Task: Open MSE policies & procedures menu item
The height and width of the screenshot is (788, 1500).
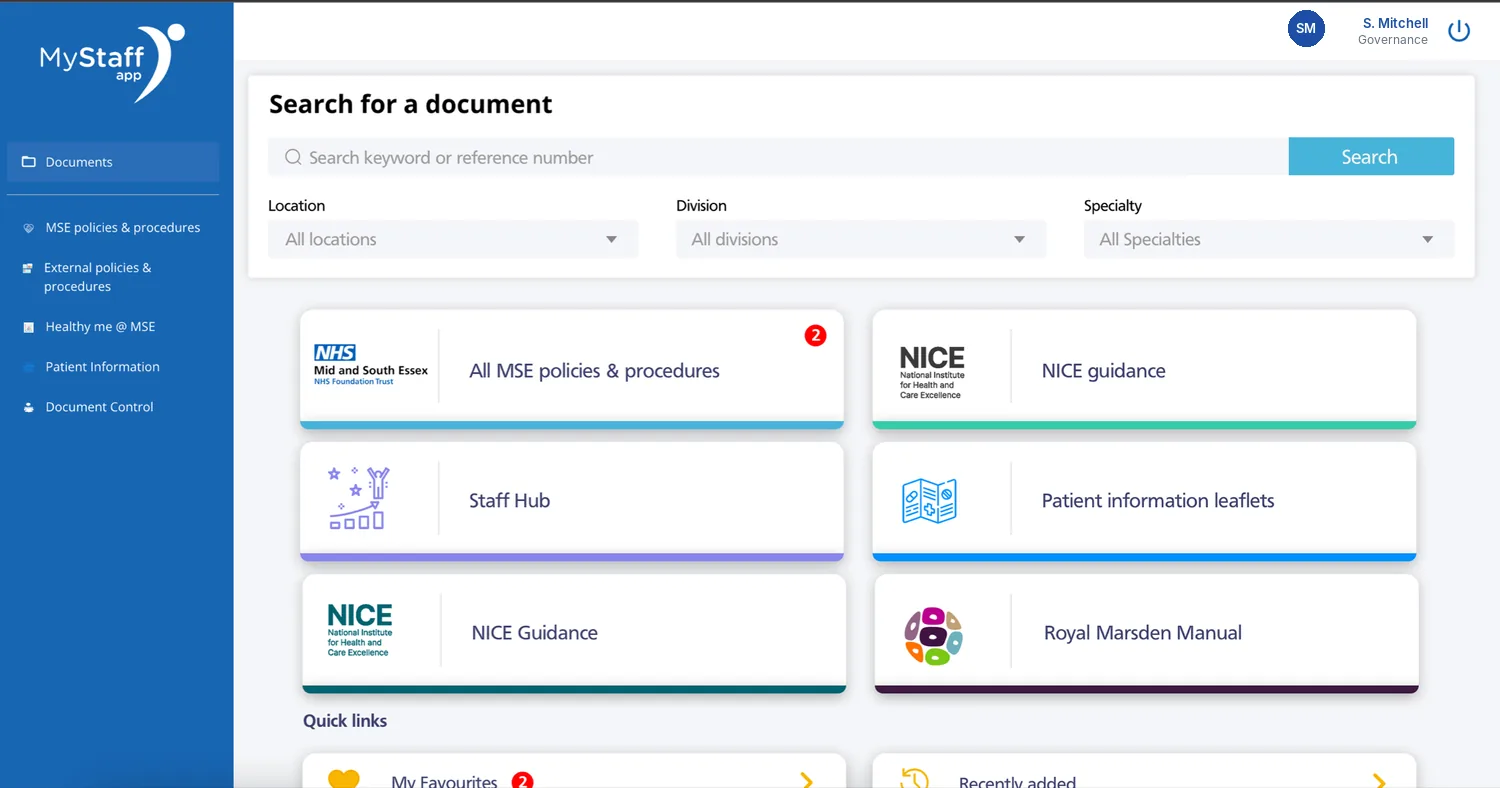Action: click(x=113, y=228)
